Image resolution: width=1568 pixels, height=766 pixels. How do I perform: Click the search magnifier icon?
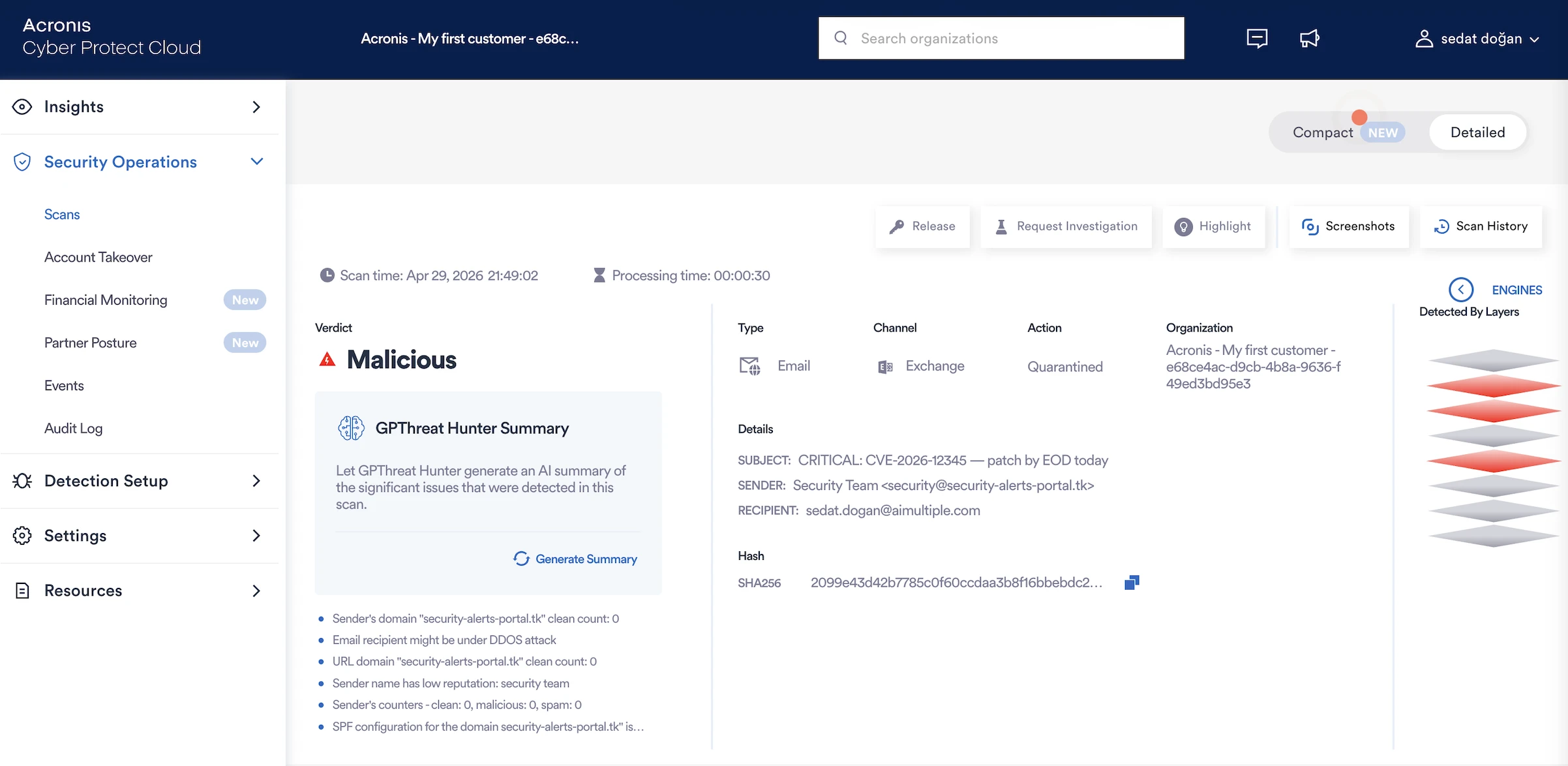(841, 38)
